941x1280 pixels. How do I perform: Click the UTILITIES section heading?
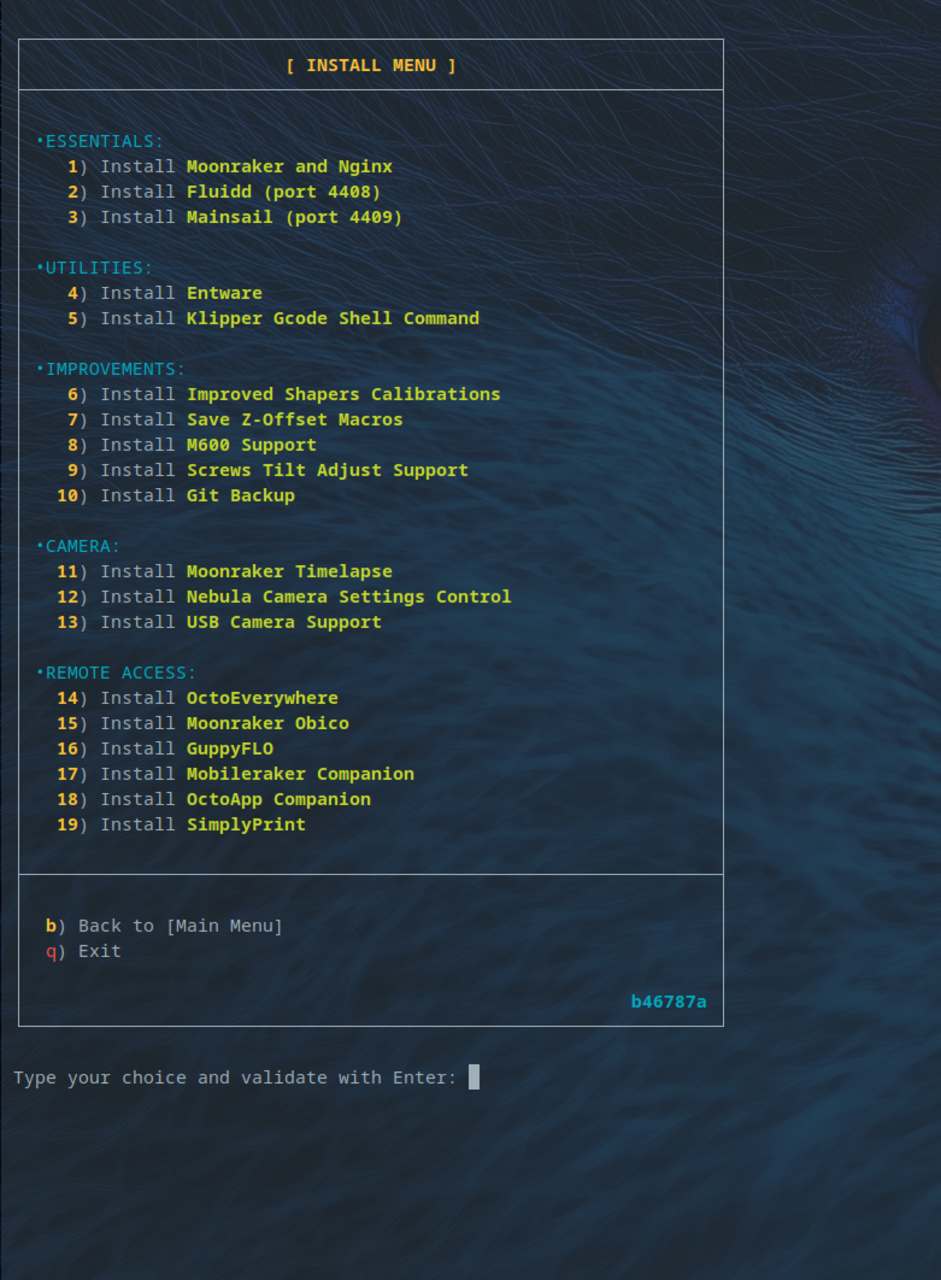[95, 268]
